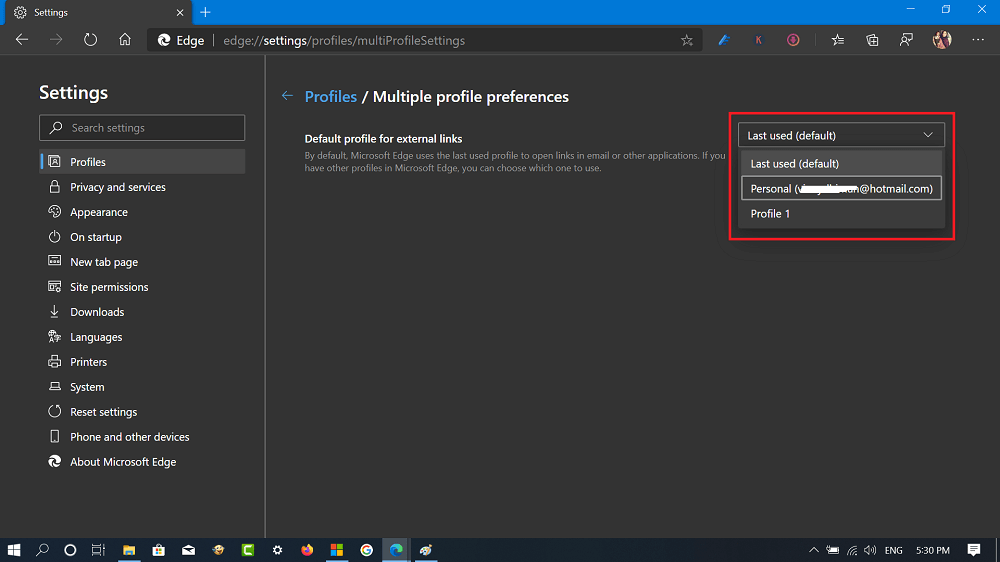Click the feedback person icon in toolbar
This screenshot has width=1000, height=562.
tap(906, 40)
